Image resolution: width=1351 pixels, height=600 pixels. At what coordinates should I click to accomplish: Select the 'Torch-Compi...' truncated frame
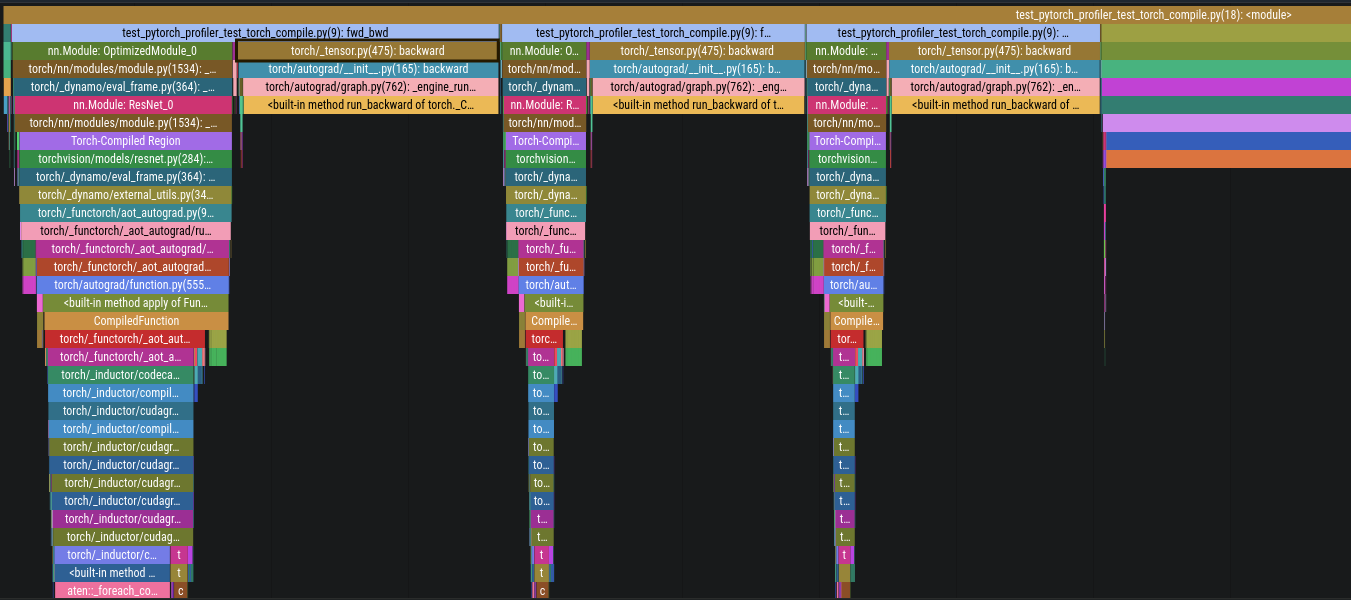point(846,141)
